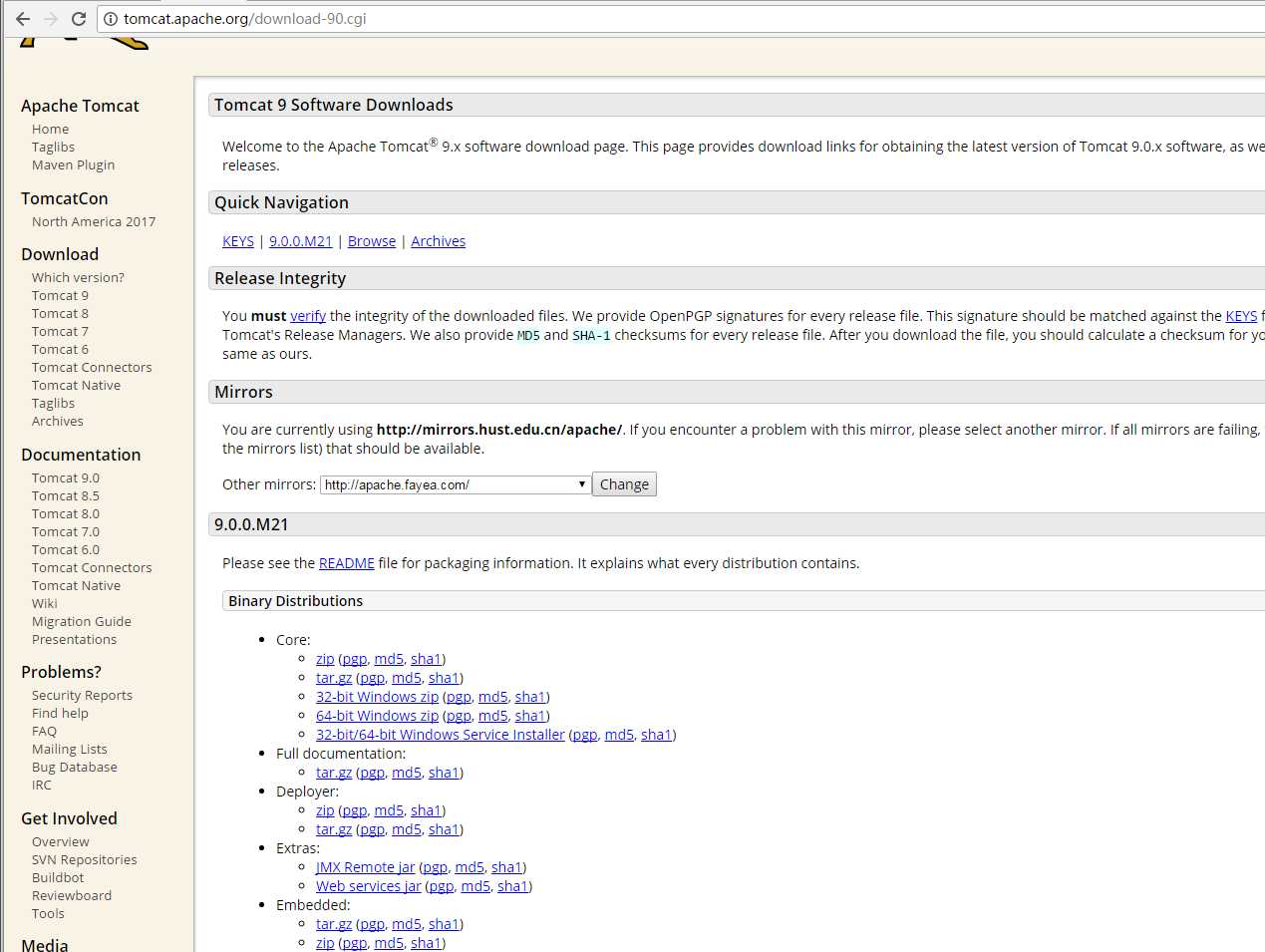The height and width of the screenshot is (952, 1265).
Task: Open Tomcat 8.5 documentation
Action: pos(66,496)
